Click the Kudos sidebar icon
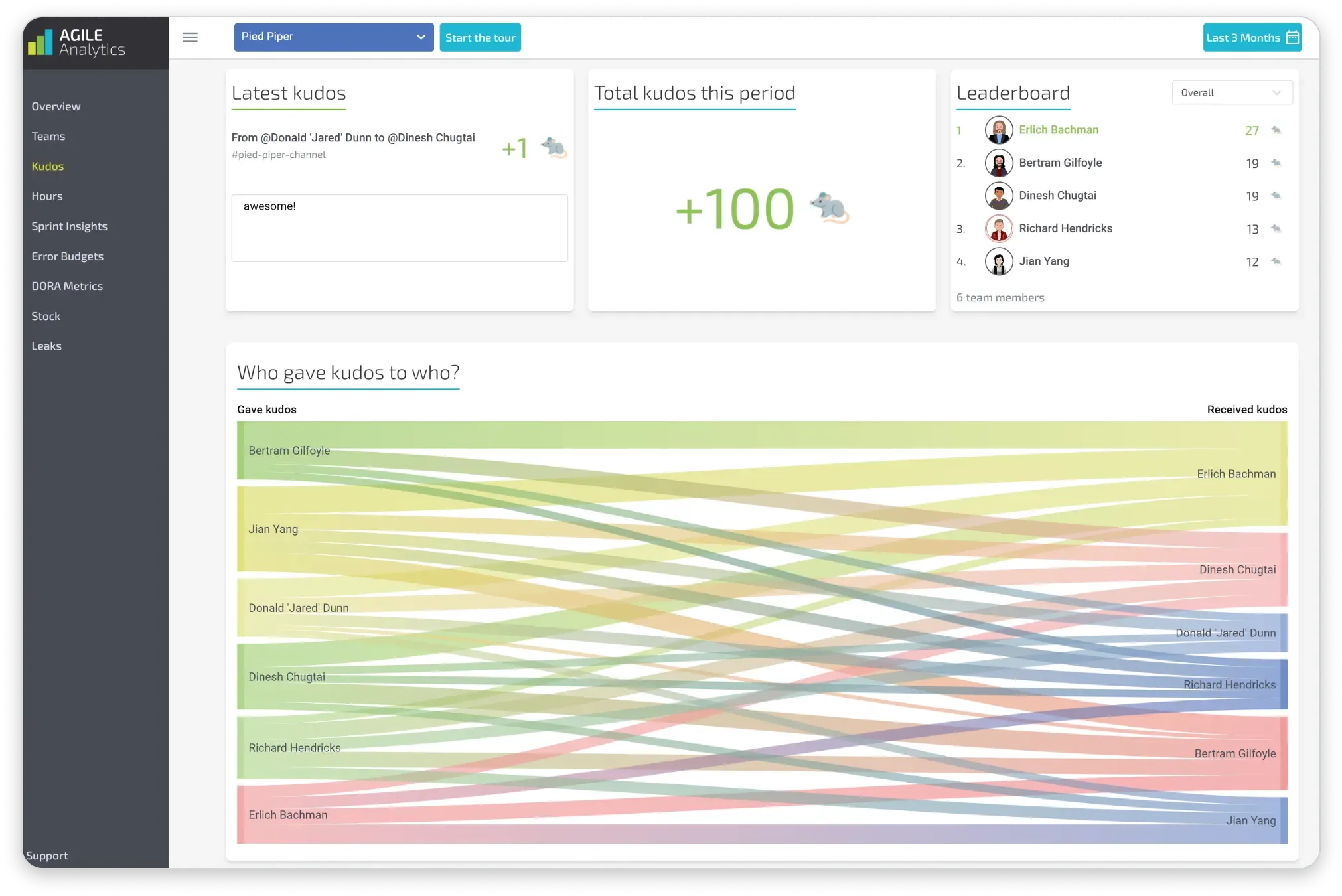This screenshot has width=1342, height=896. (x=47, y=165)
